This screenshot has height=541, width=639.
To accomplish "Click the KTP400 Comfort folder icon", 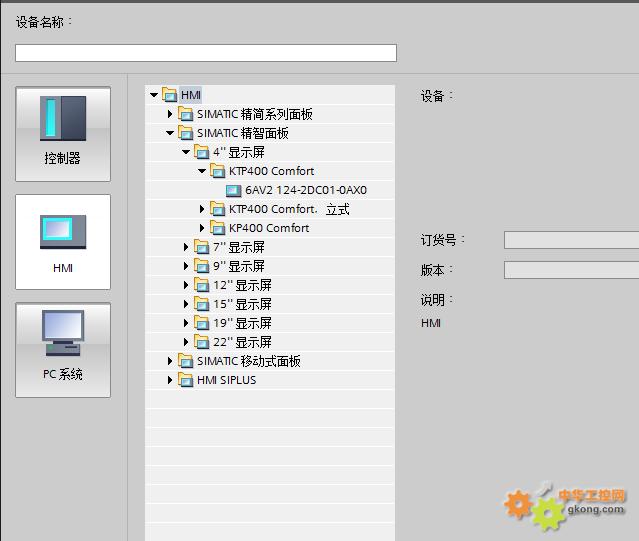I will 217,171.
